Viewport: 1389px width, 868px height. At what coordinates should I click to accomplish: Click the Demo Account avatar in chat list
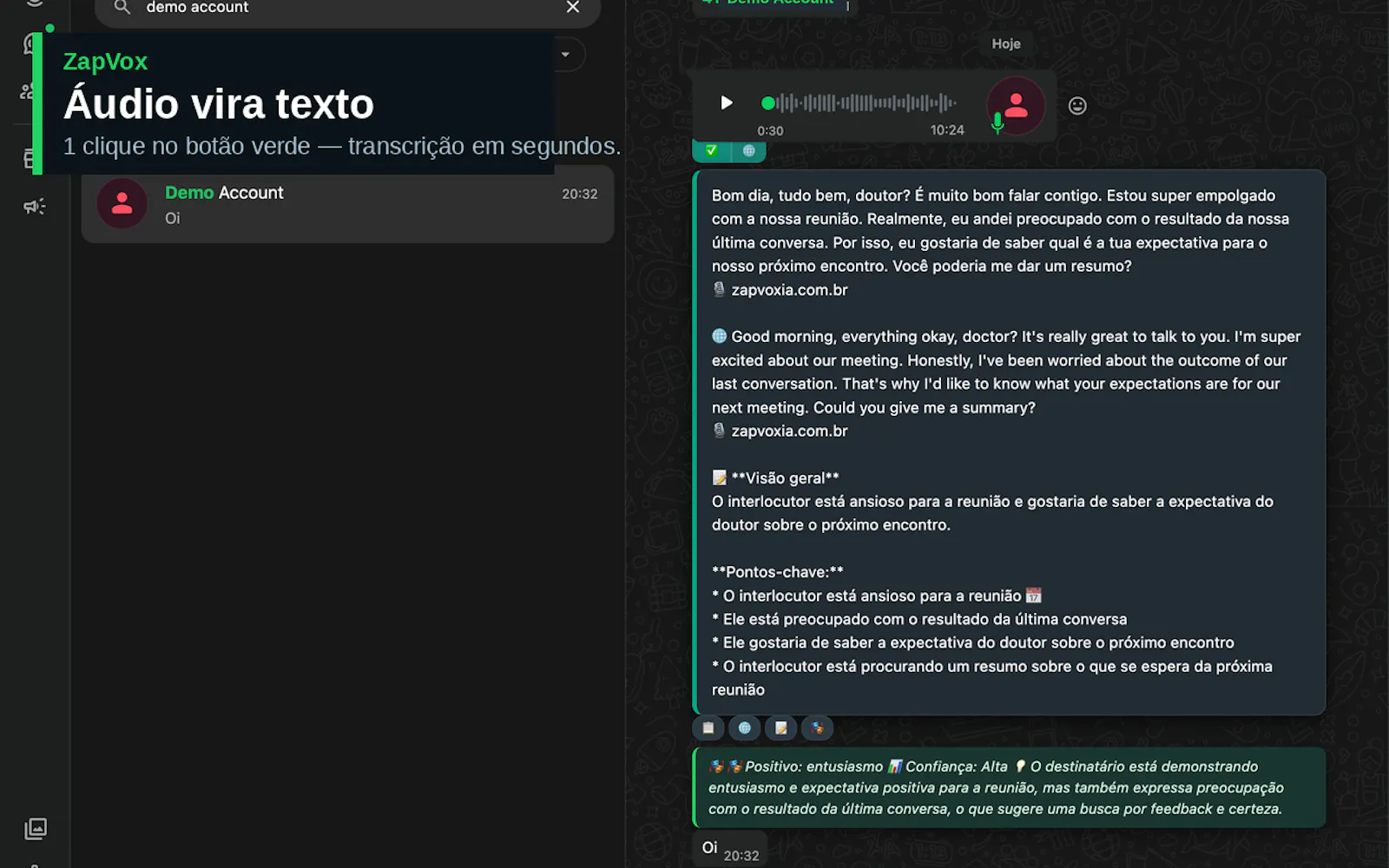(122, 204)
